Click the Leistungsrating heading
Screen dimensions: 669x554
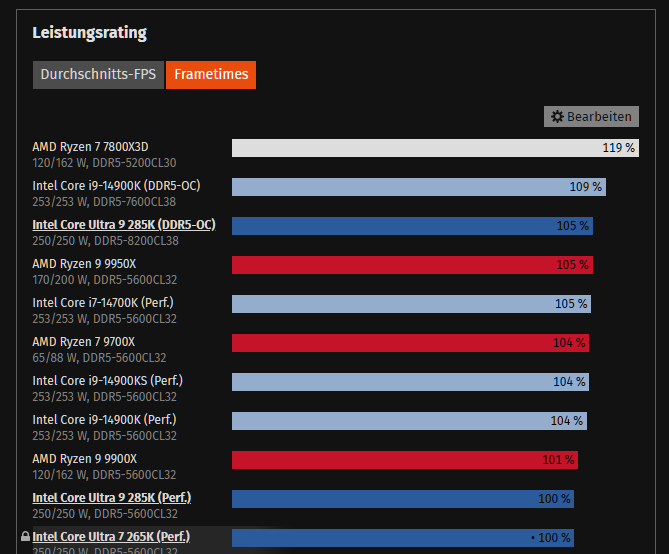click(90, 33)
